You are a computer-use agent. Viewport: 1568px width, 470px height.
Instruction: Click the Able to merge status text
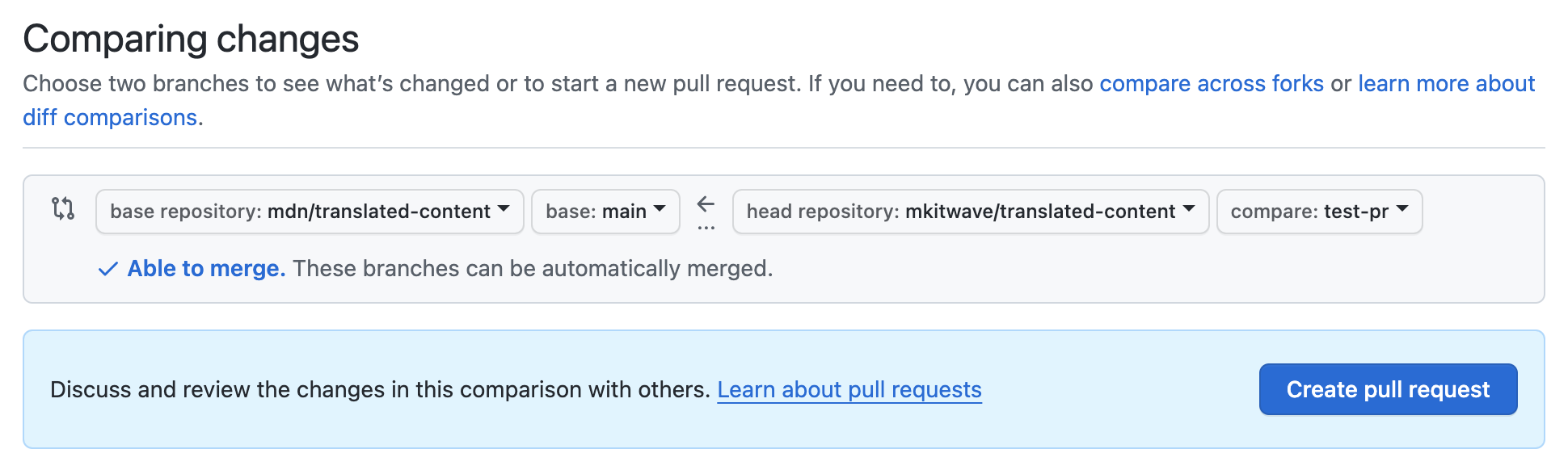206,269
